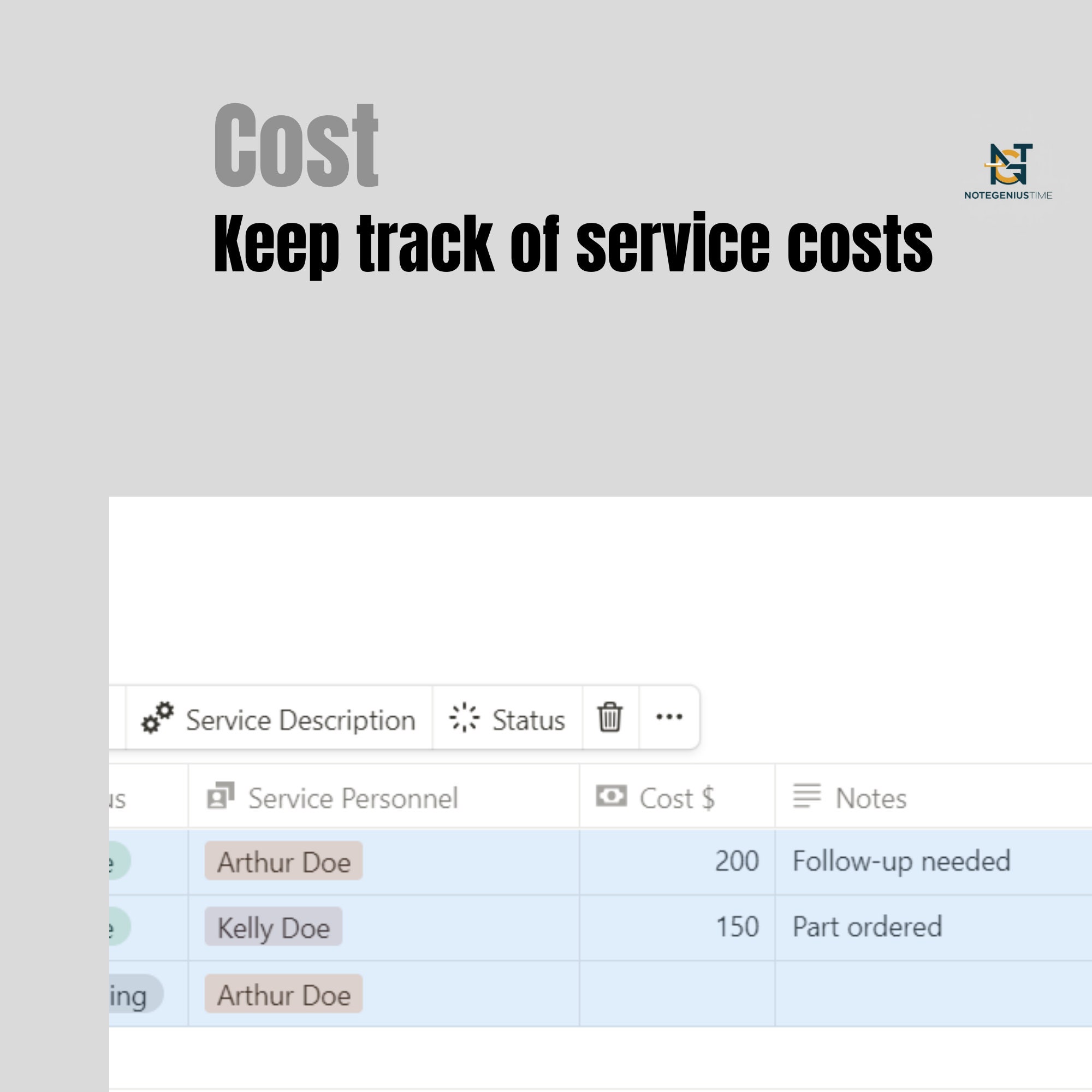
Task: Click the contact card icon in Service Personnel header
Action: point(219,798)
